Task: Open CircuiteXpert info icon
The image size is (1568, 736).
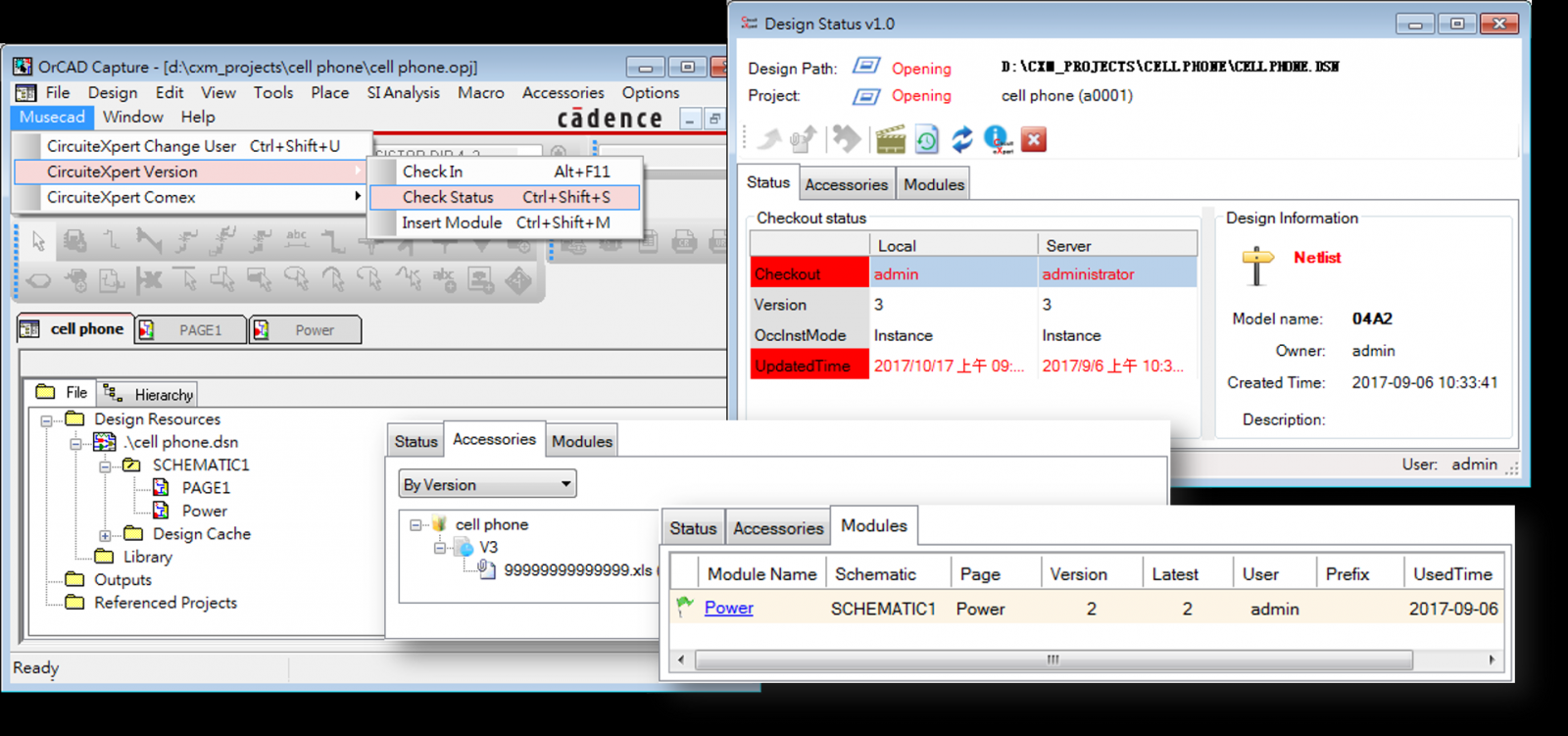Action: click(x=998, y=139)
